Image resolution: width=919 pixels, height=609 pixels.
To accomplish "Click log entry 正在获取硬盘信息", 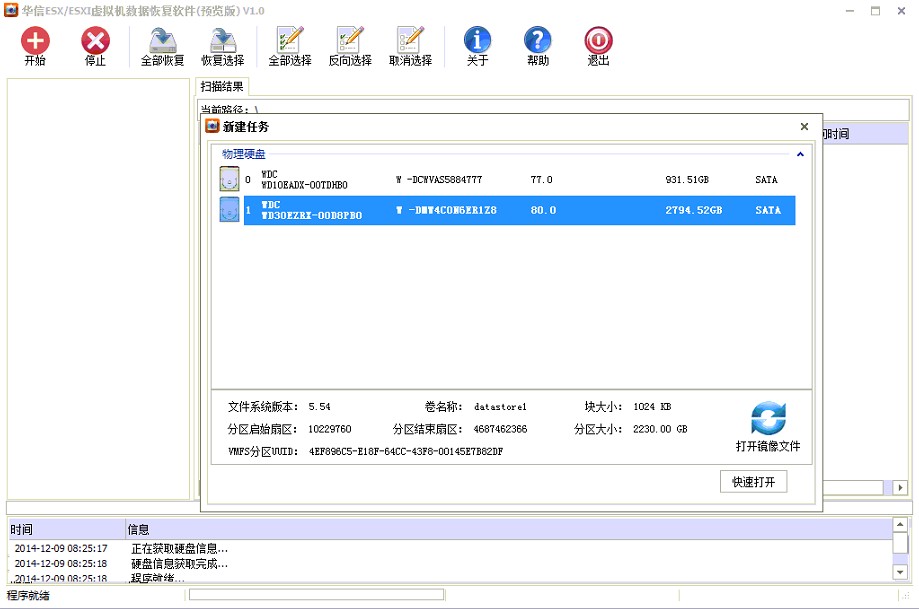I will [x=179, y=549].
